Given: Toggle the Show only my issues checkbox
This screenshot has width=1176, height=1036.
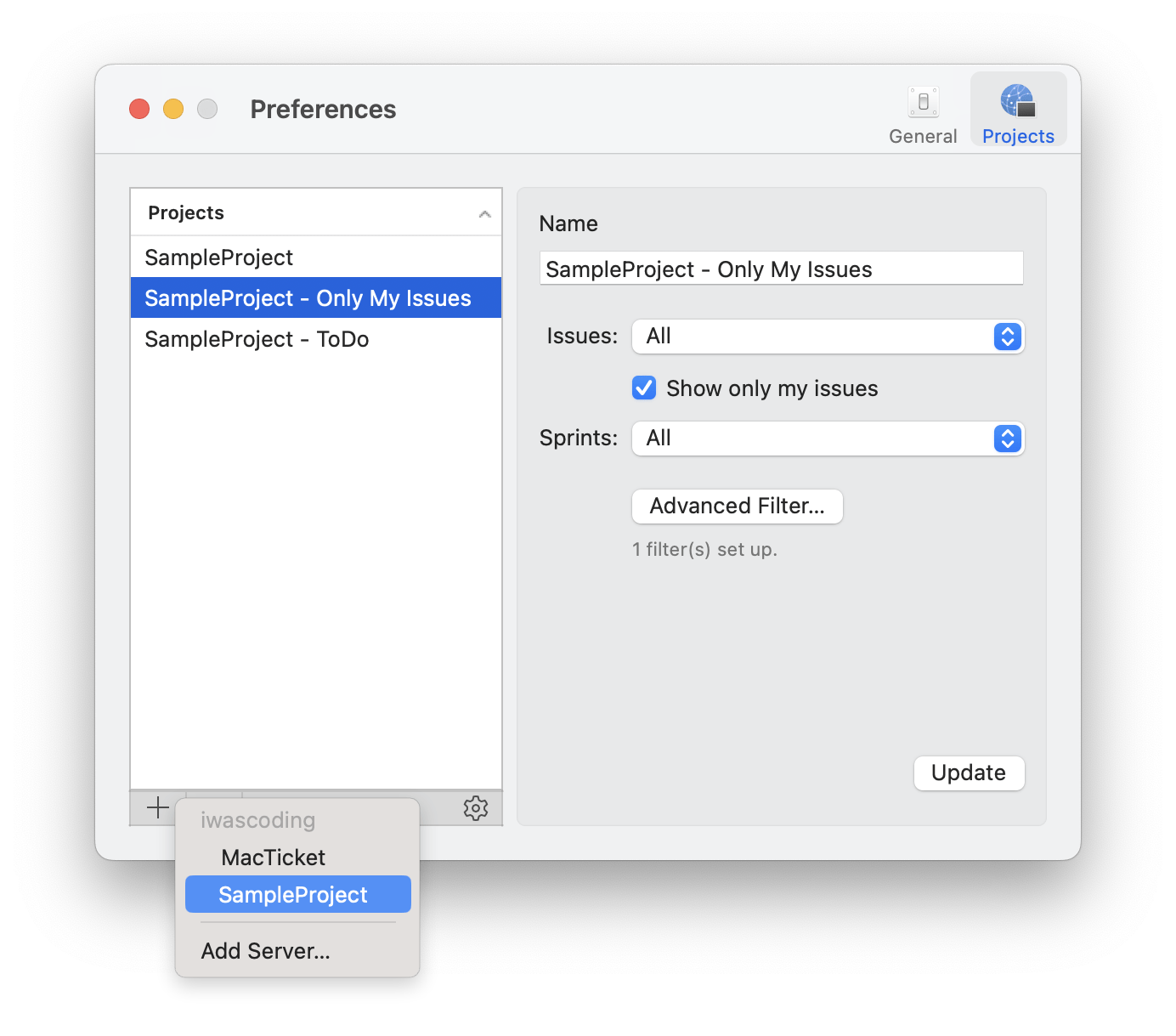Looking at the screenshot, I should (644, 388).
